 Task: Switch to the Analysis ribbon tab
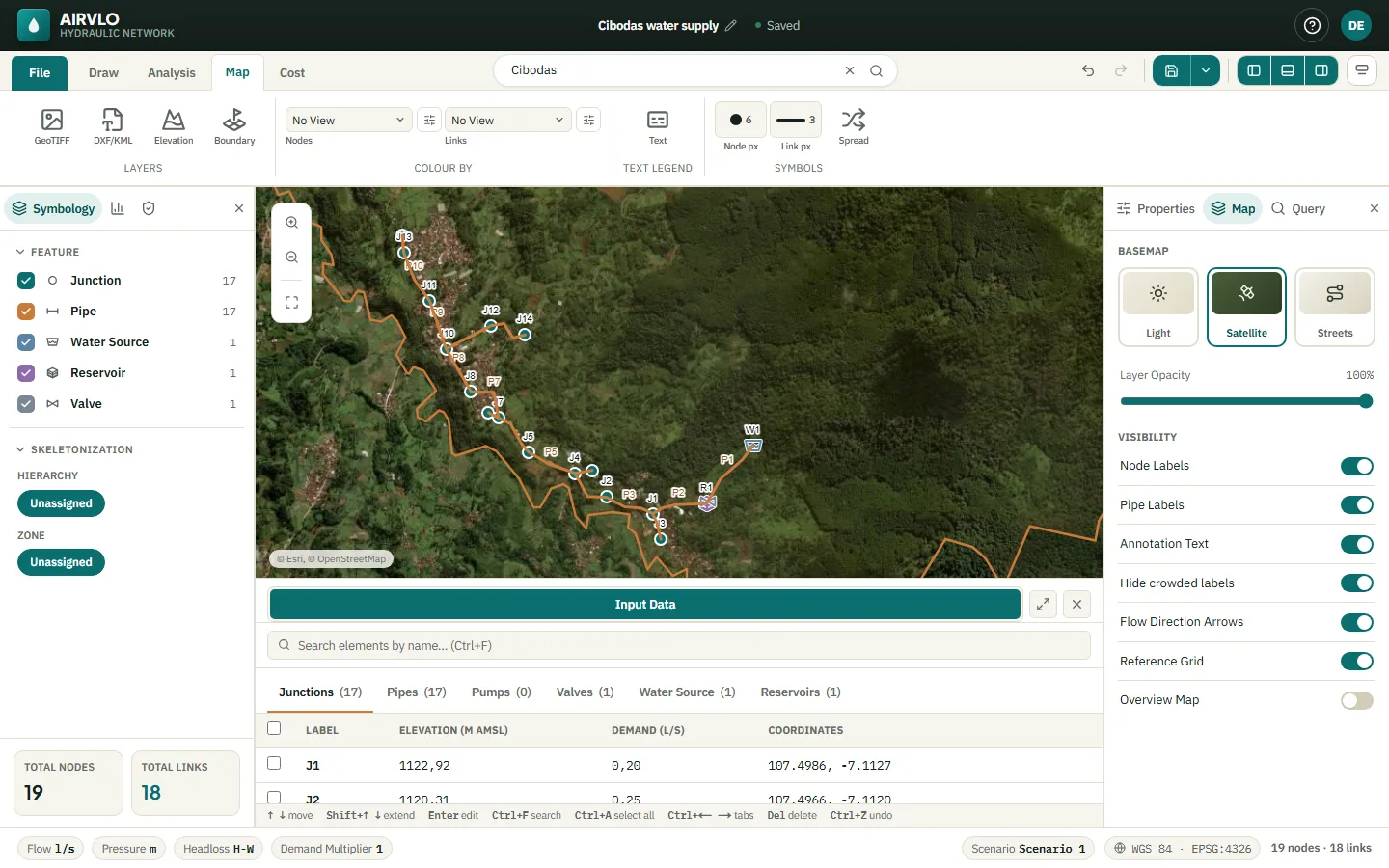172,73
